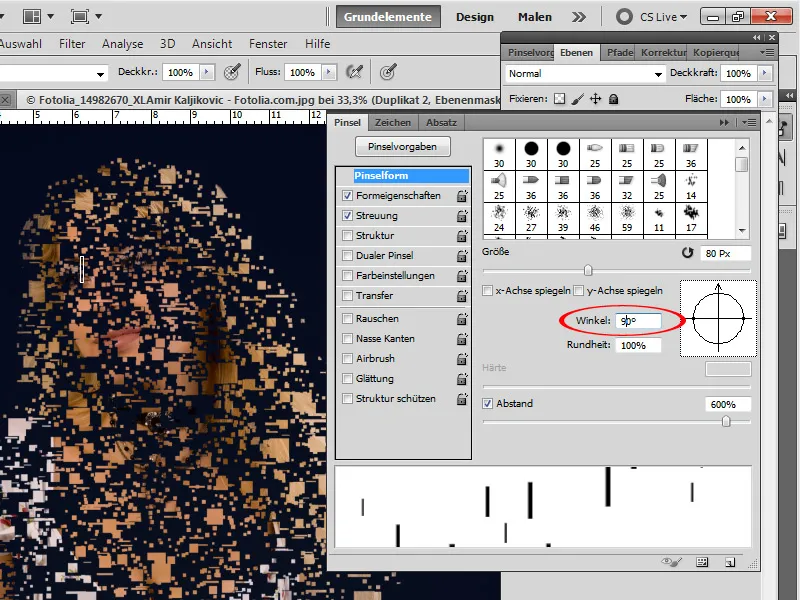This screenshot has height=600, width=800.
Task: Toggle tablet pressure for size icon
Action: 388,72
